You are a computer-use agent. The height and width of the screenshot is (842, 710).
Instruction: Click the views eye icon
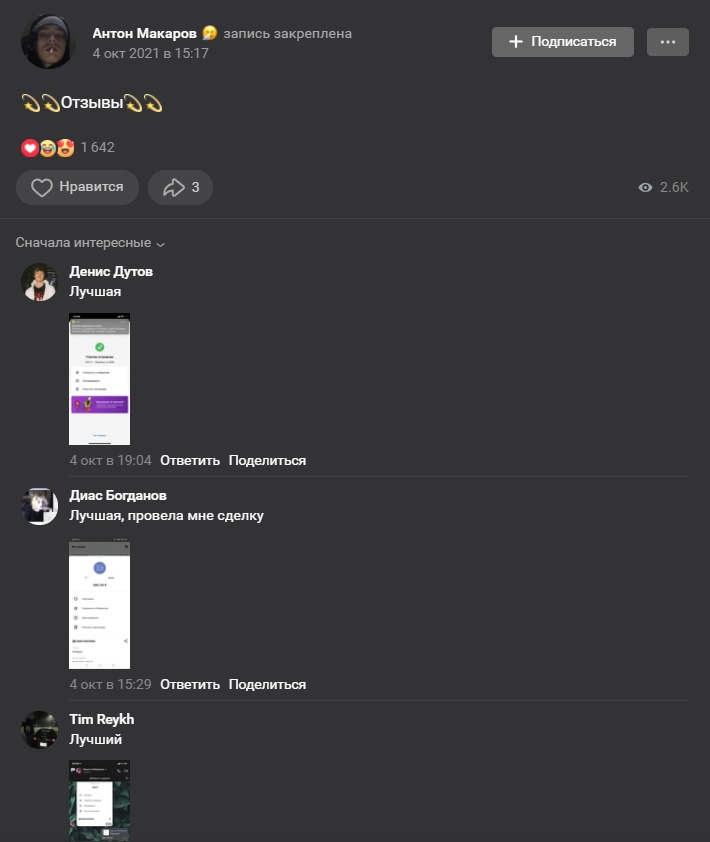coord(645,187)
